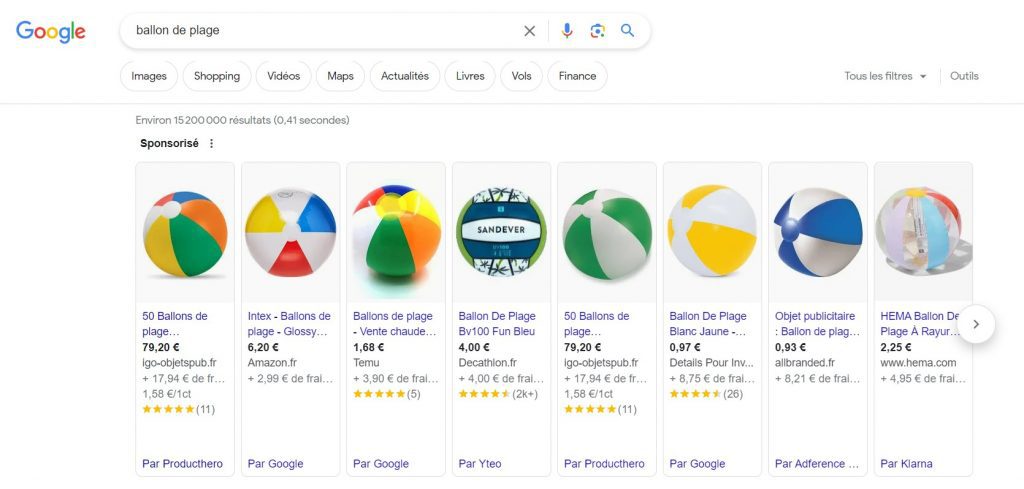Switch to the Images tab
Image resolution: width=1024 pixels, height=489 pixels.
149,76
